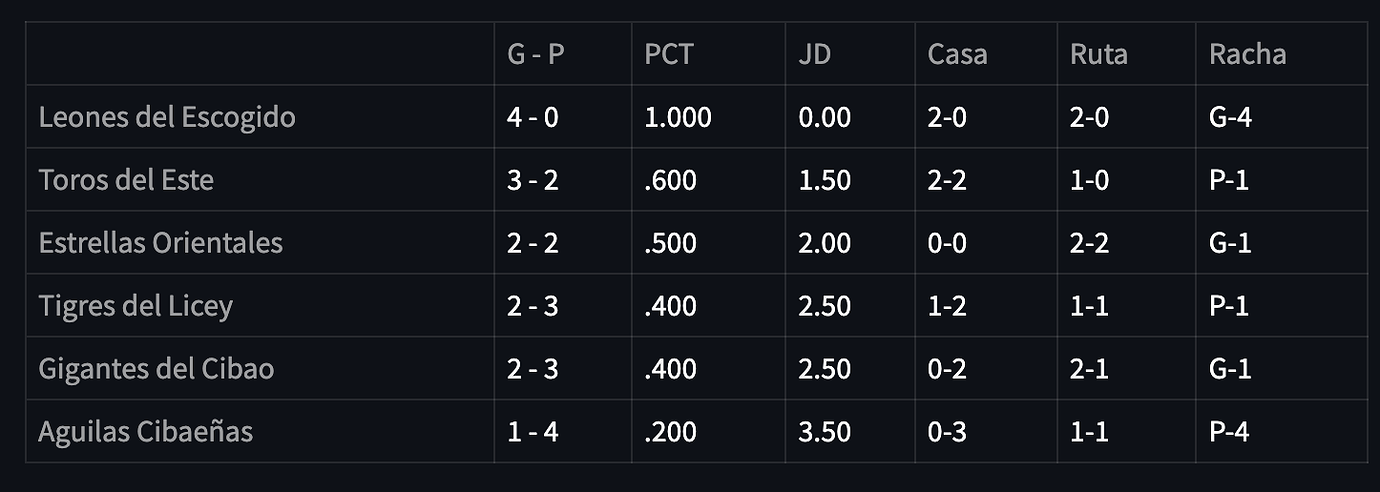
Task: Select the Racha column header
Action: point(1247,54)
